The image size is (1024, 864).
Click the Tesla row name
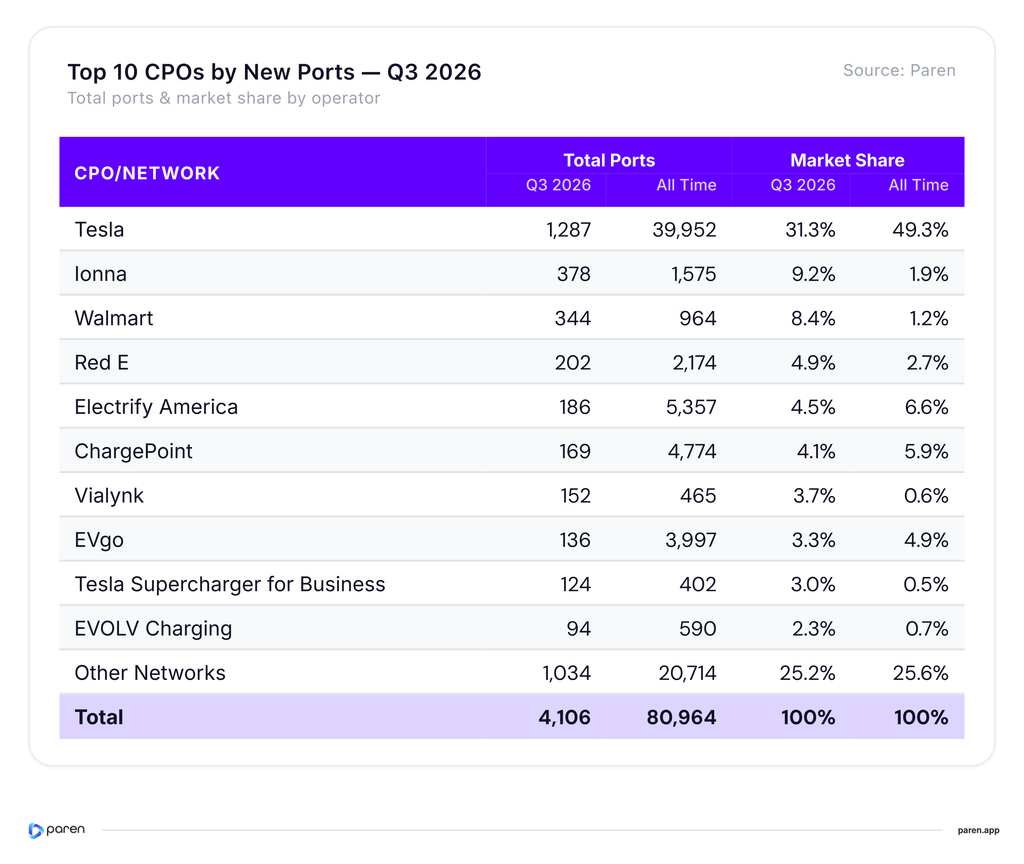[x=99, y=230]
